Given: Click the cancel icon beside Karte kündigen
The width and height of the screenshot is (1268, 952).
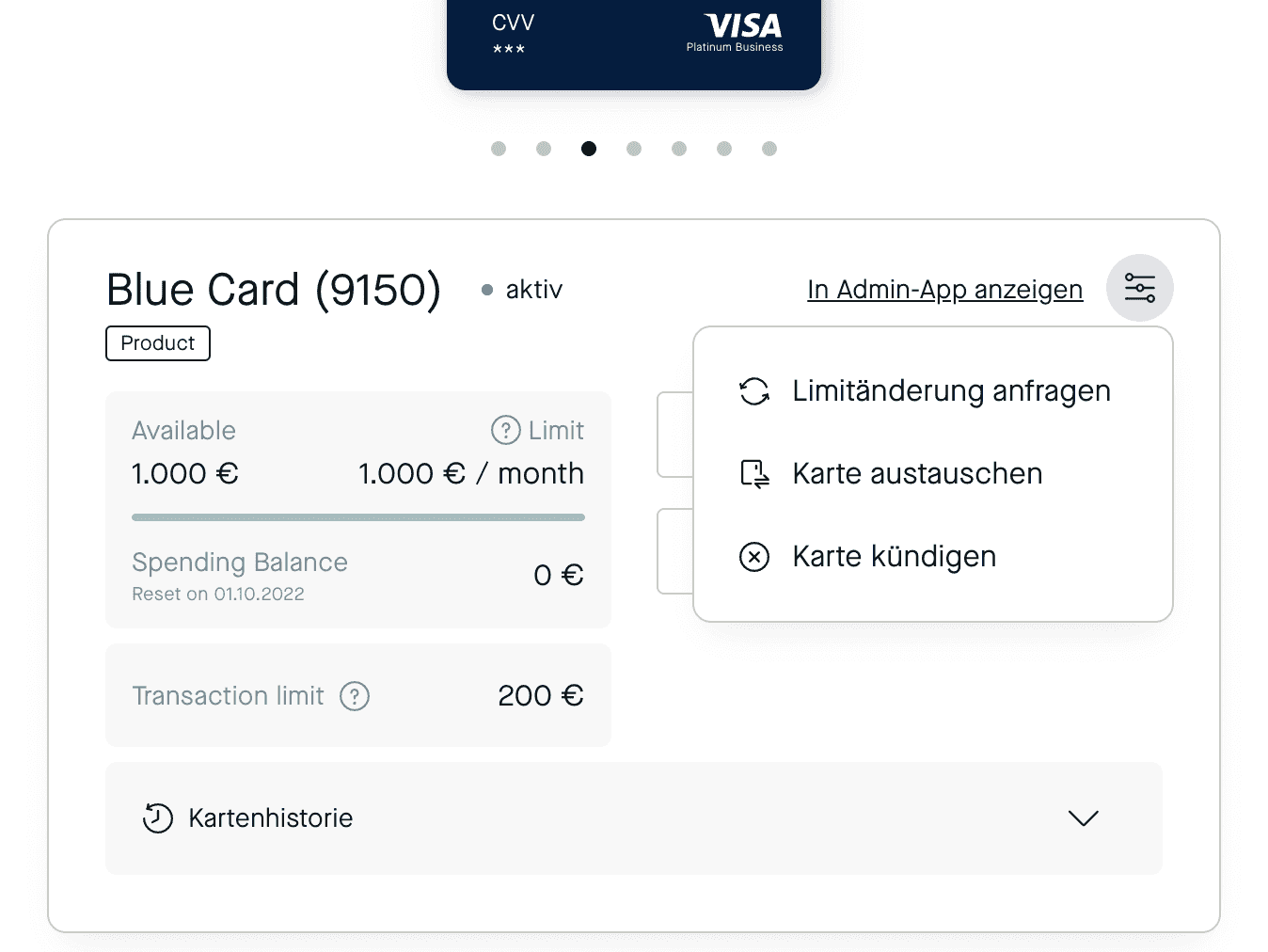Looking at the screenshot, I should click(x=753, y=557).
